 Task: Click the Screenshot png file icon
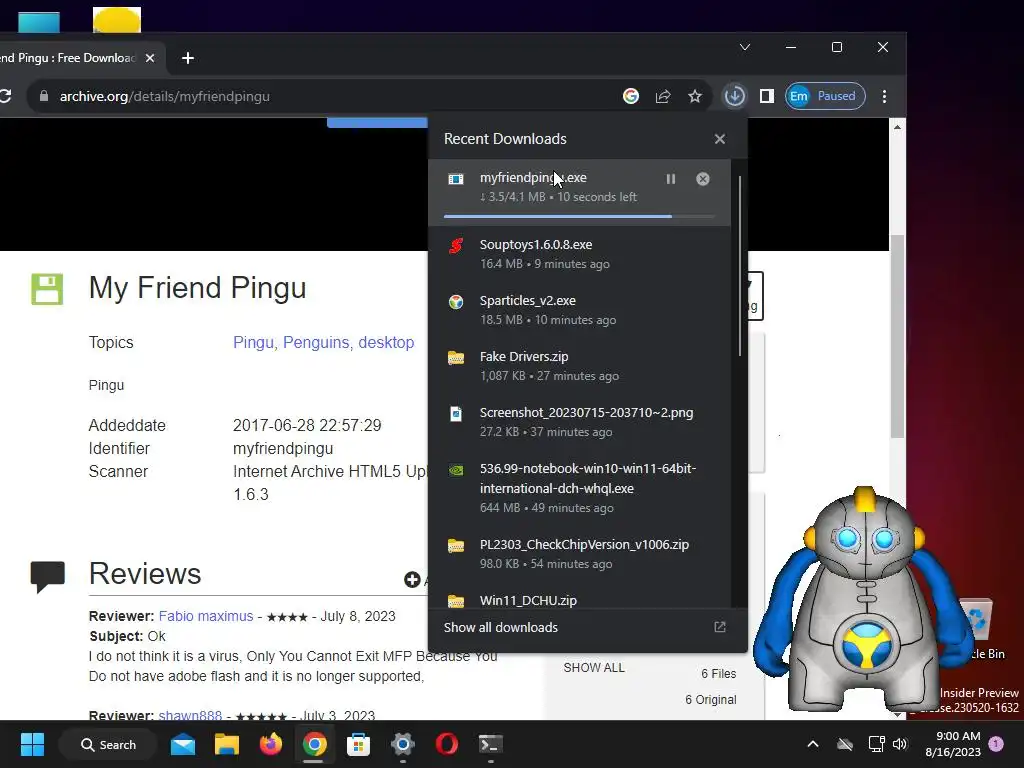pyautogui.click(x=456, y=413)
